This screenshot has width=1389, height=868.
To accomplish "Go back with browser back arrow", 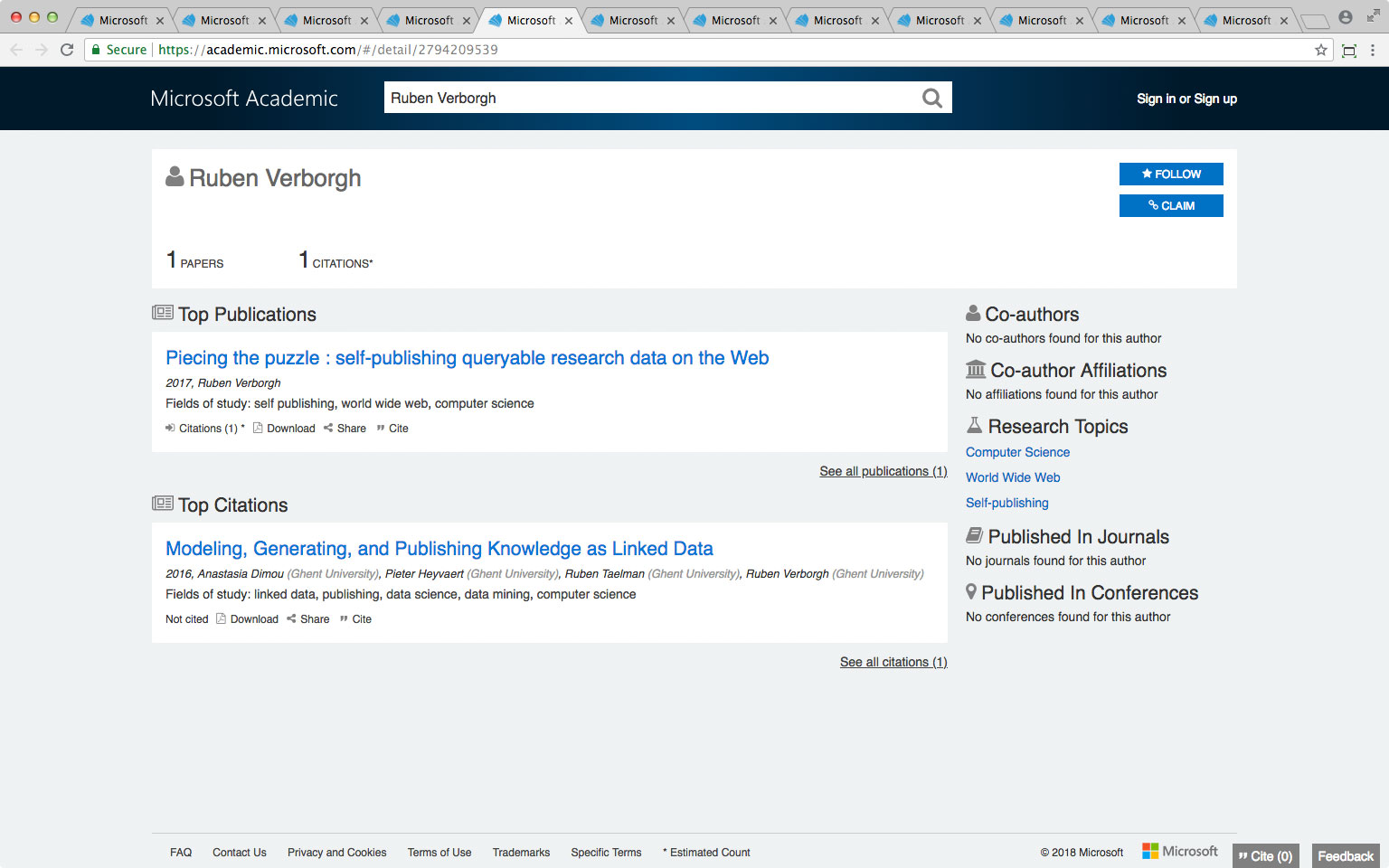I will (16, 50).
